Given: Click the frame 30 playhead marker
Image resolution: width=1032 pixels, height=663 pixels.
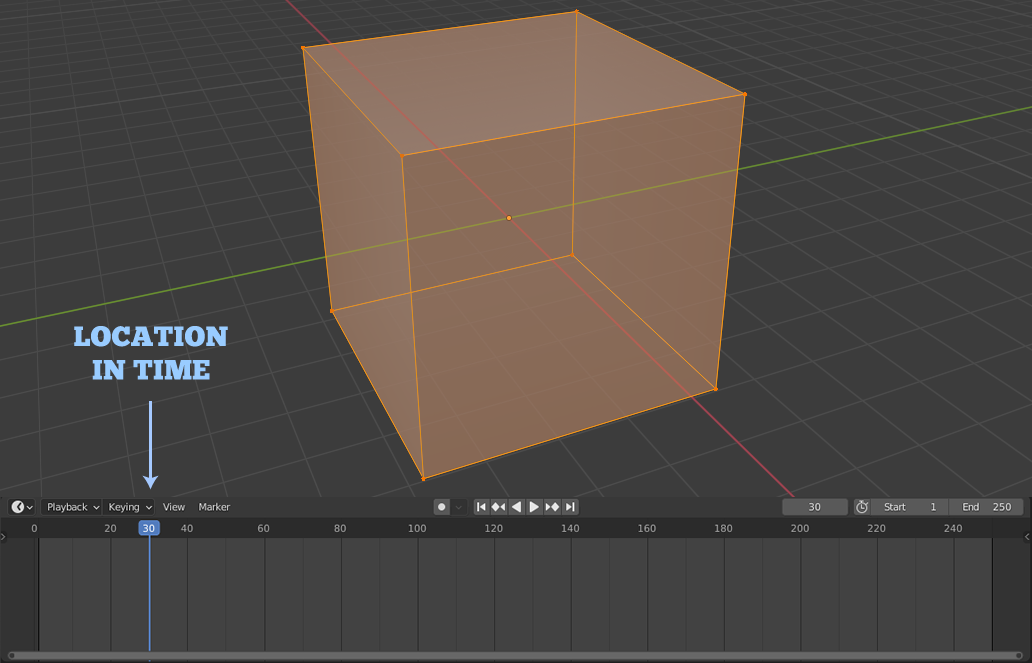Looking at the screenshot, I should point(148,528).
